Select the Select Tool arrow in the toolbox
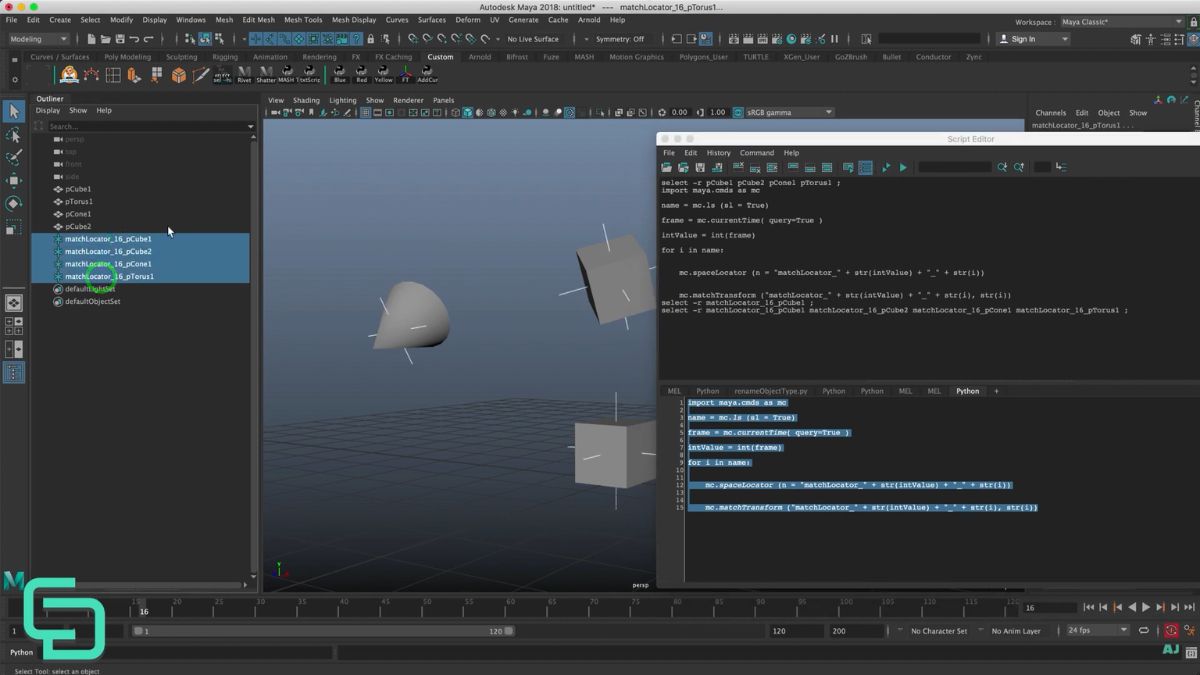The height and width of the screenshot is (675, 1200). pyautogui.click(x=13, y=112)
